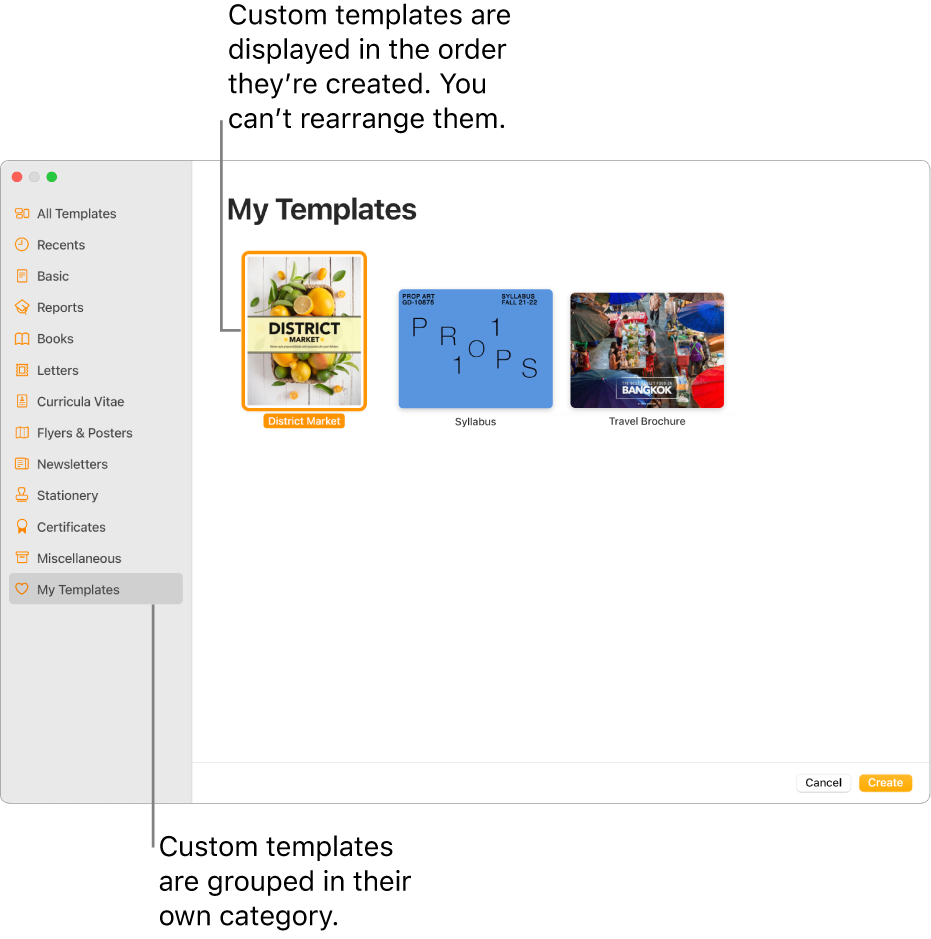Click the Books open-book icon

coord(22,339)
